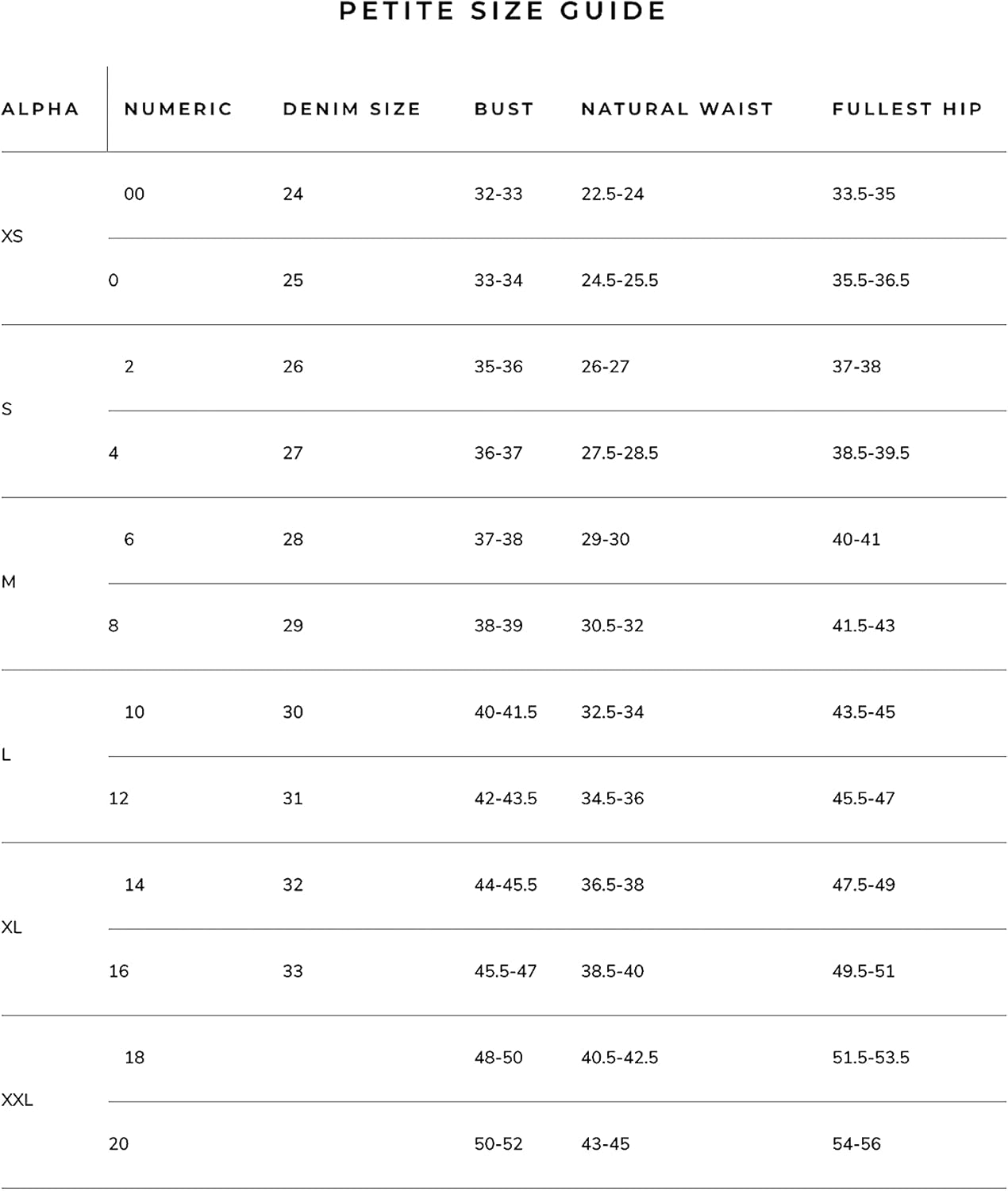Click the 22.5-24 natural waist value

pyautogui.click(x=612, y=194)
